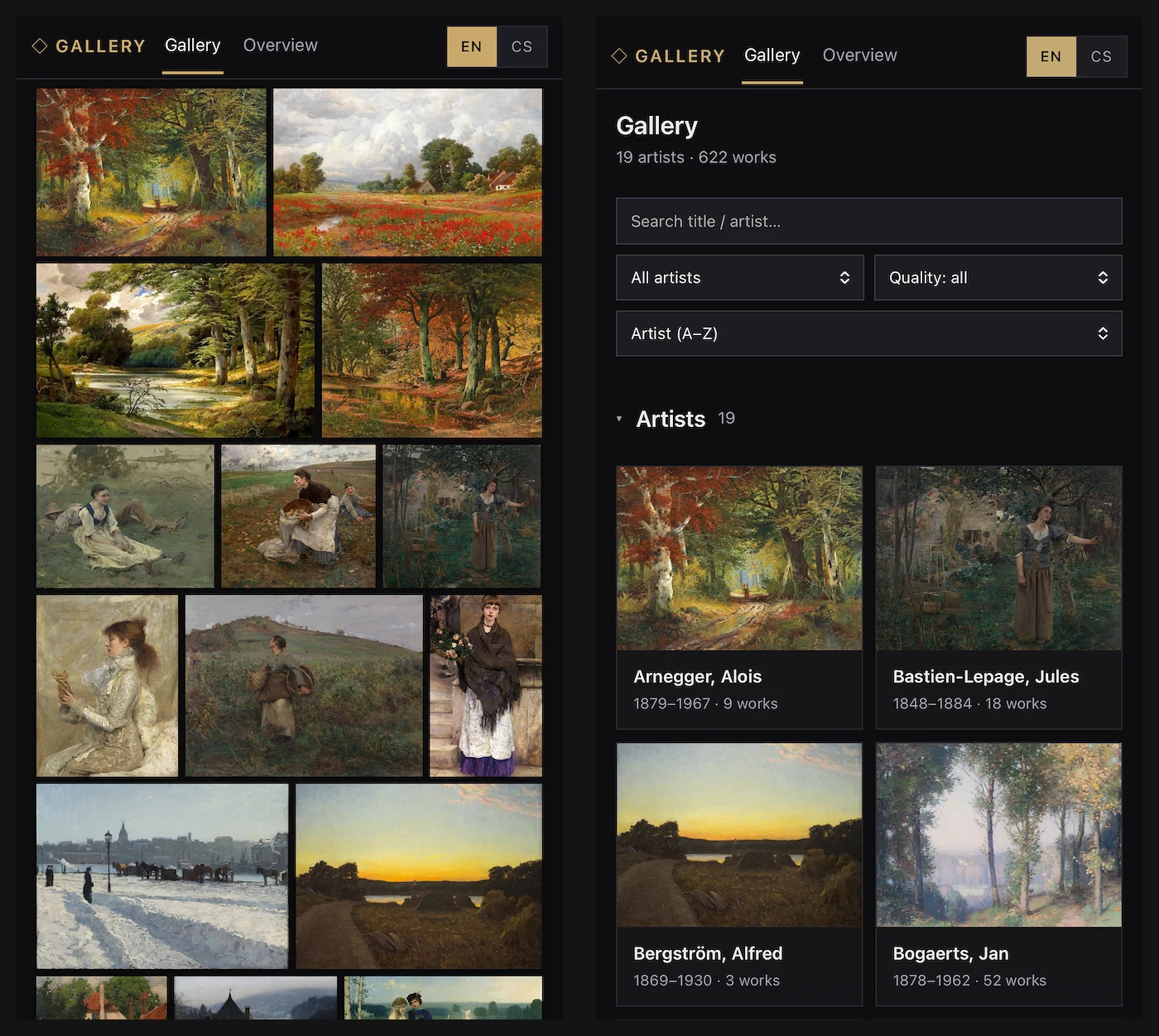
Task: Click the '19 artists · 622 works' text
Action: pyautogui.click(x=696, y=157)
